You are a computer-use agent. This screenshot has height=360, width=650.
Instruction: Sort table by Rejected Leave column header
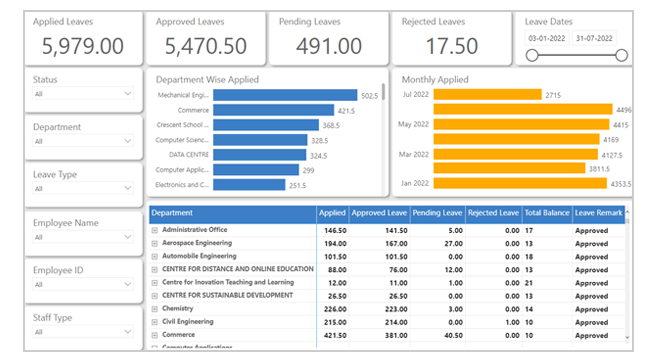coord(493,213)
